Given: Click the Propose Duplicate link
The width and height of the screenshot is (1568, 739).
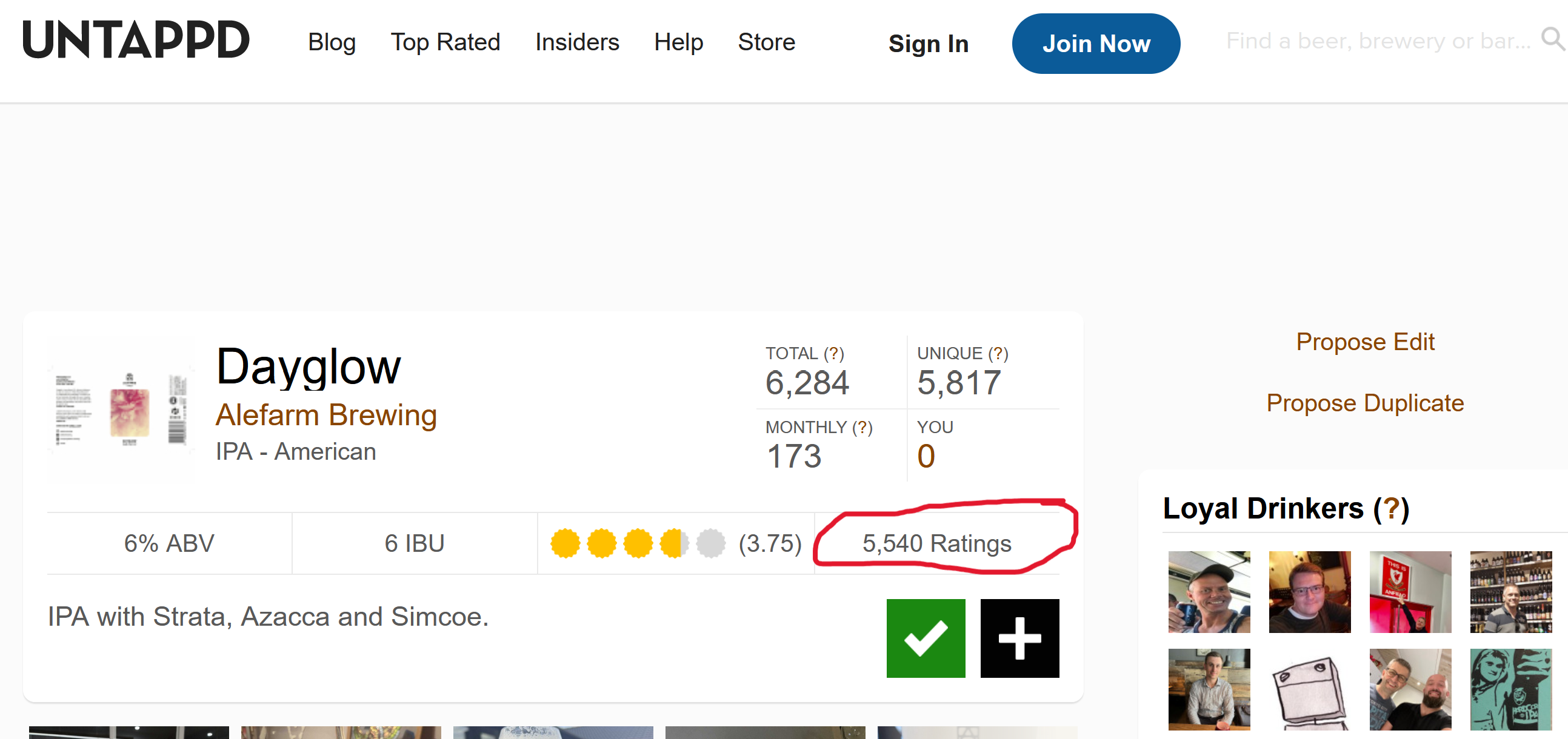Looking at the screenshot, I should [x=1365, y=403].
